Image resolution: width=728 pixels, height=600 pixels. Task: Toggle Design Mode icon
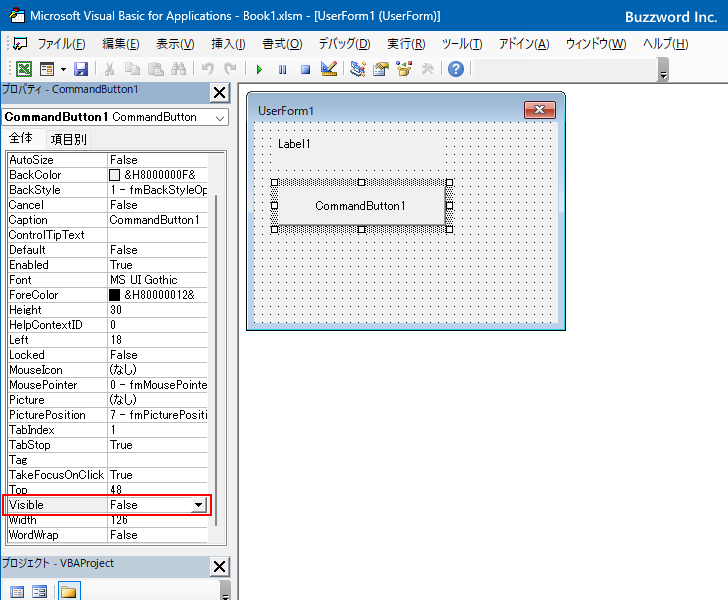click(329, 69)
